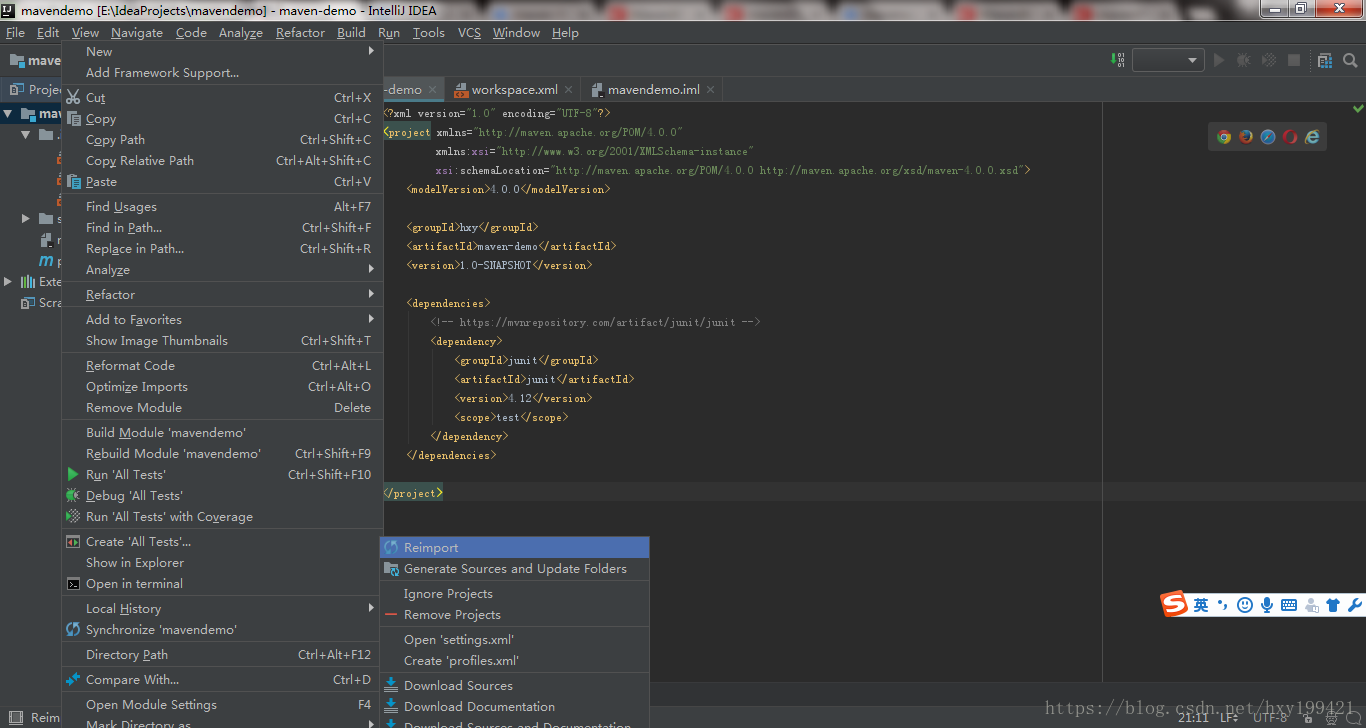This screenshot has width=1366, height=728.
Task: Expand the Add to Favorites submenu
Action: point(222,320)
